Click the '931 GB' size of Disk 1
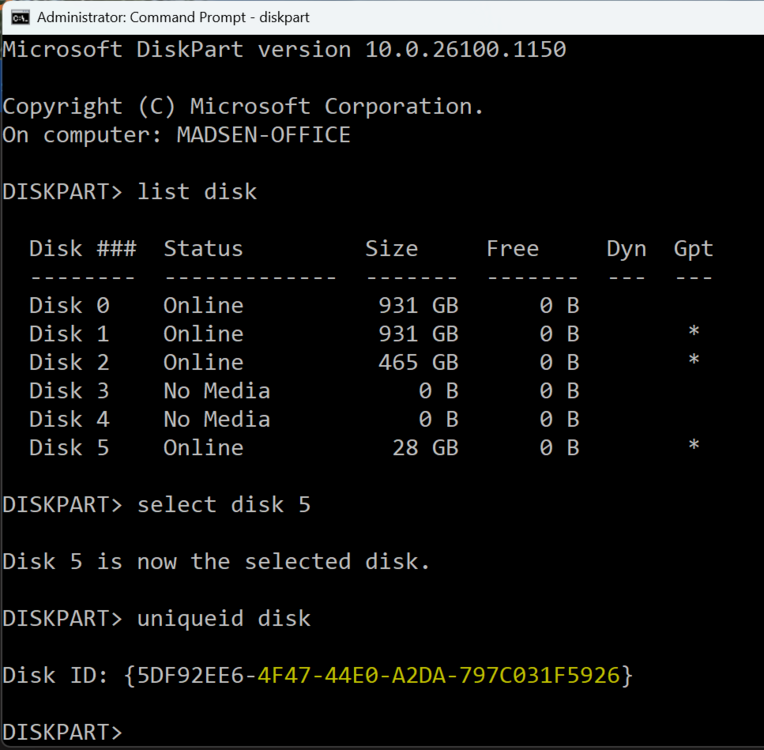764x750 pixels. [x=419, y=334]
